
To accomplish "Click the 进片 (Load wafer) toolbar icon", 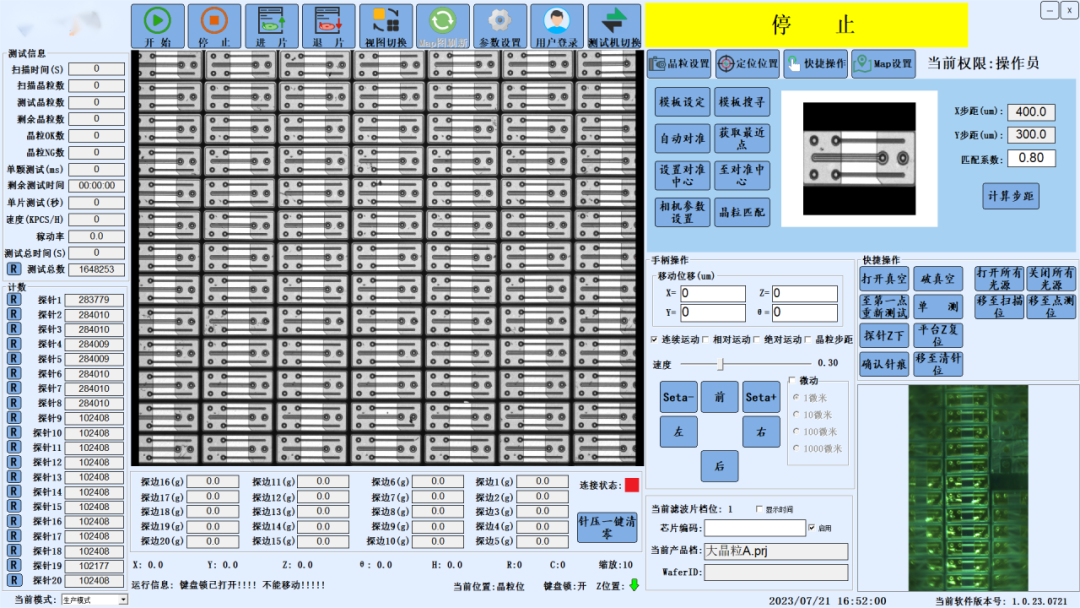I will (271, 26).
